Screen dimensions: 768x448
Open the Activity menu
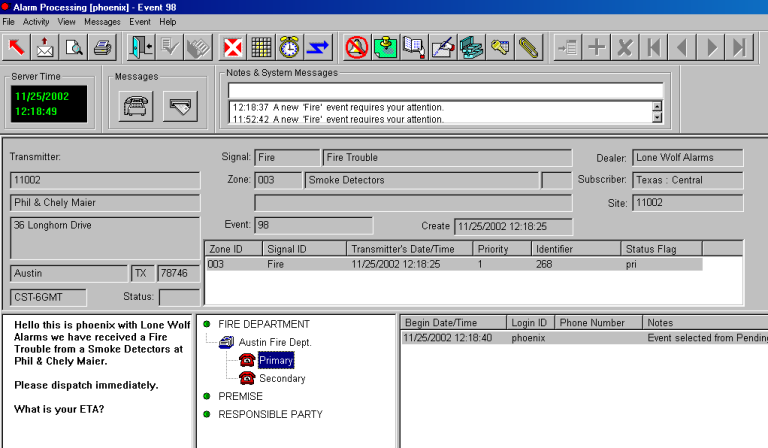point(36,21)
